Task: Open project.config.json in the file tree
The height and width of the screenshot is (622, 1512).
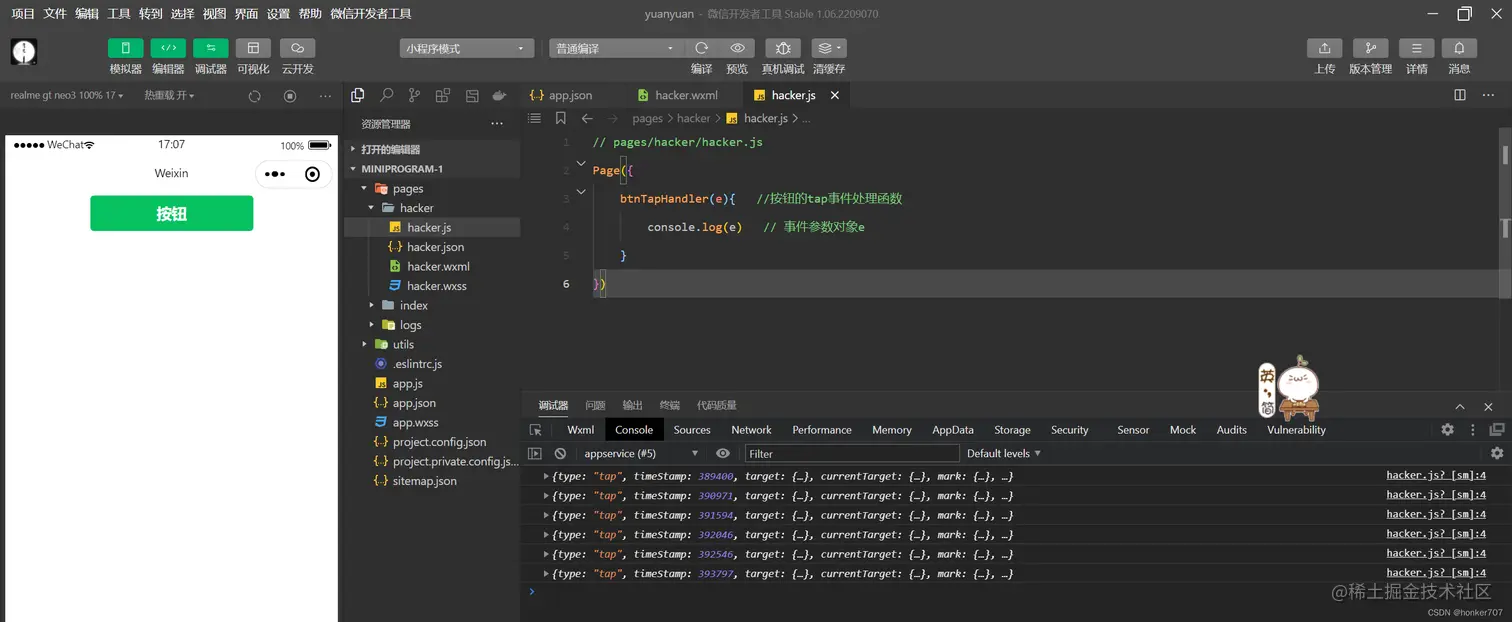Action: tap(440, 442)
